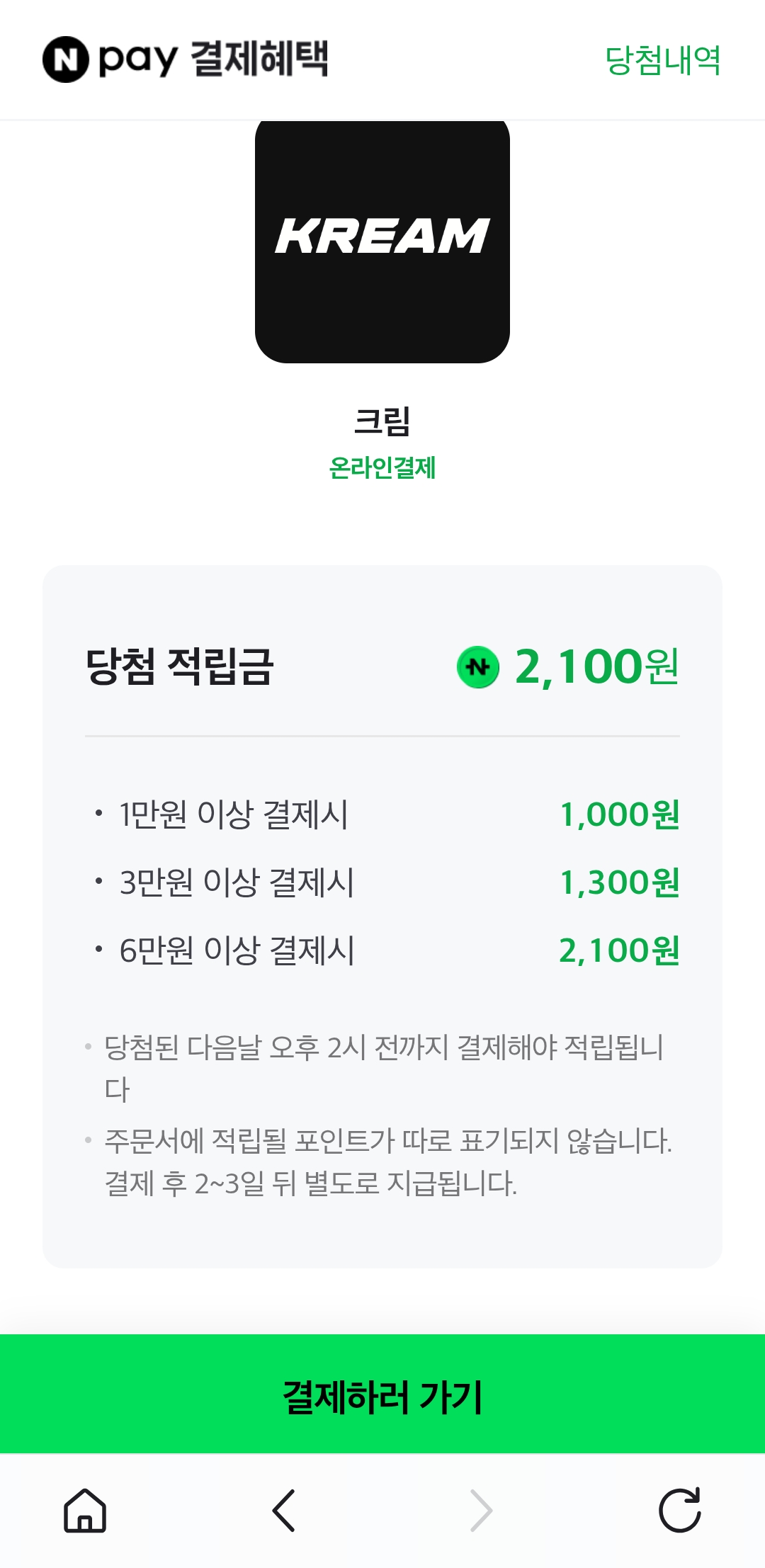765x1568 pixels.
Task: Tap the 당첨 적립금 heading
Action: click(x=179, y=666)
